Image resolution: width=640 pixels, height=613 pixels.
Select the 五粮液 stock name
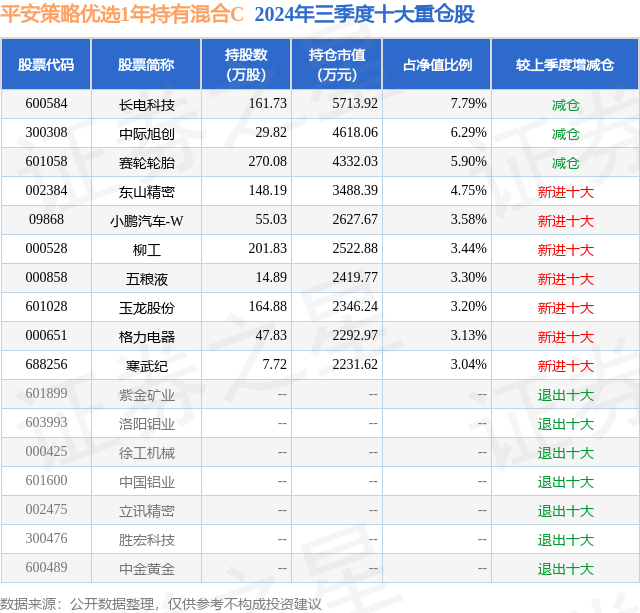tap(147, 279)
